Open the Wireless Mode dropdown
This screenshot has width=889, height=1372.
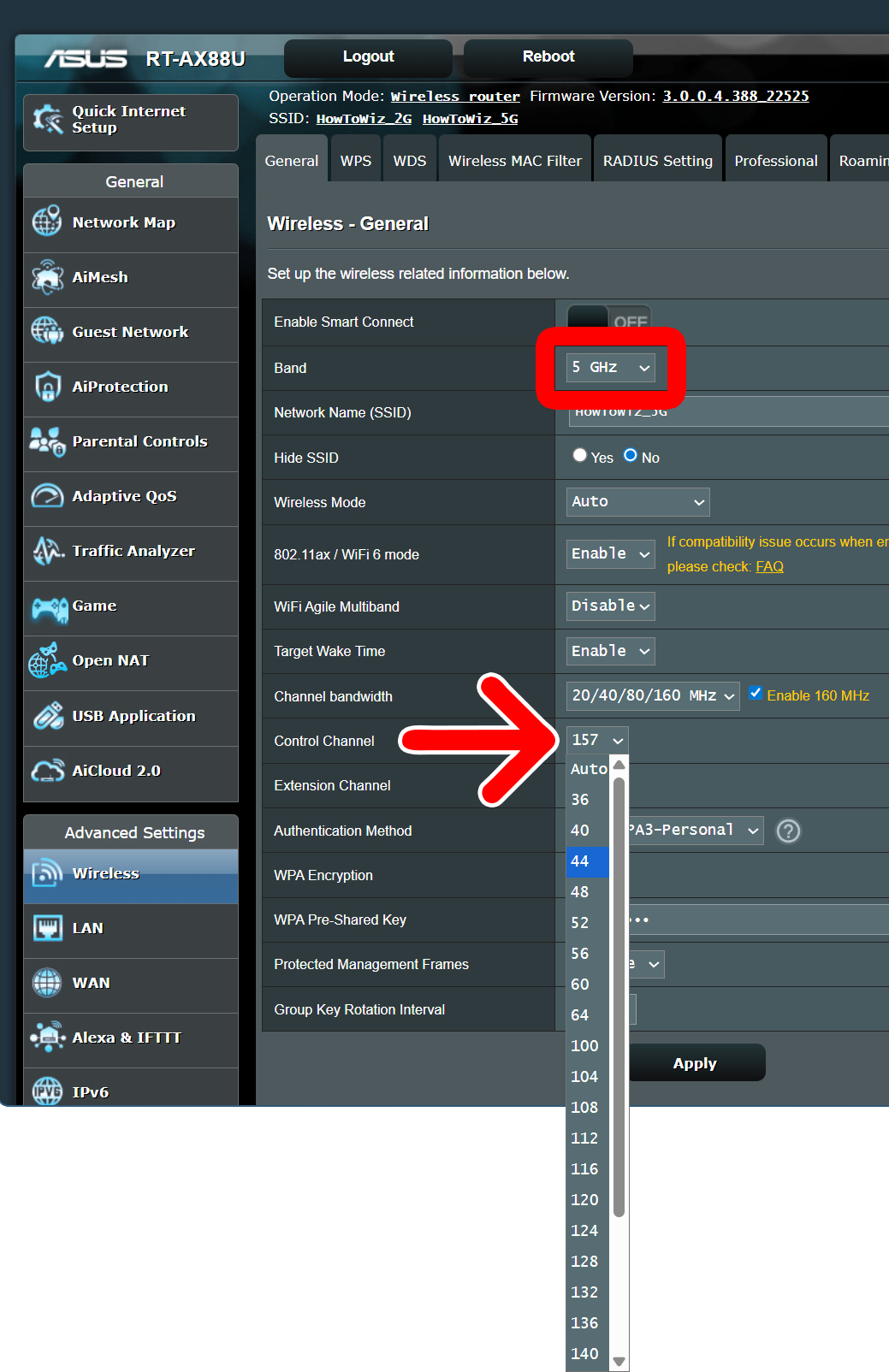637,502
